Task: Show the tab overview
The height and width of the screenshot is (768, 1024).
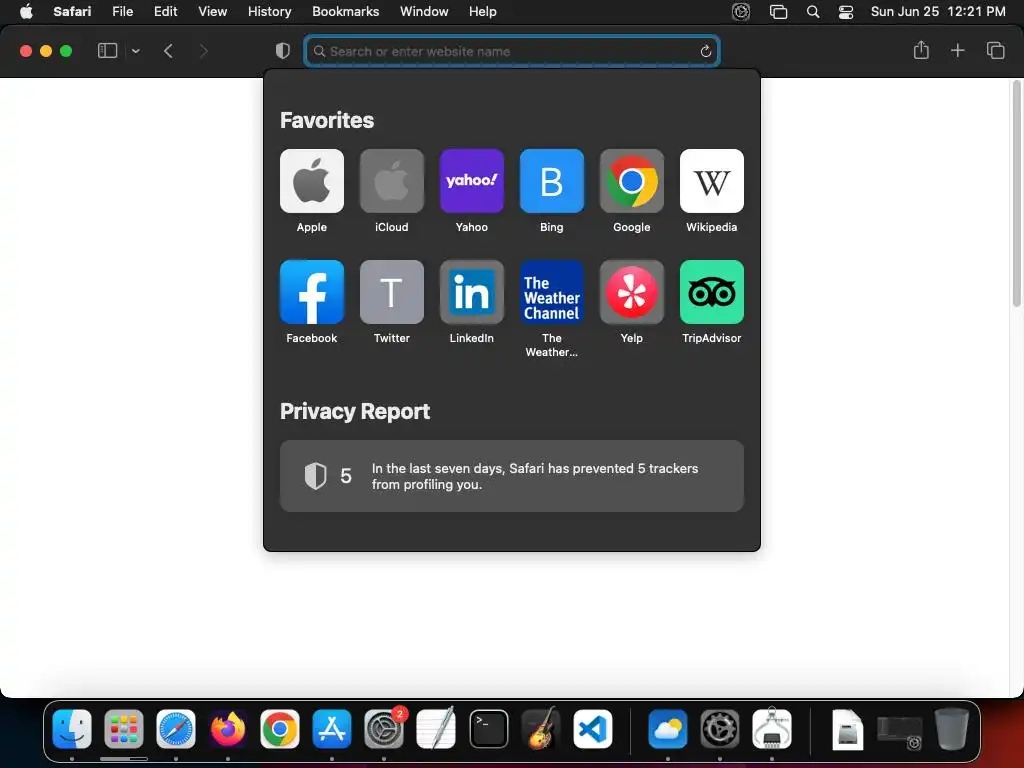Action: point(995,50)
